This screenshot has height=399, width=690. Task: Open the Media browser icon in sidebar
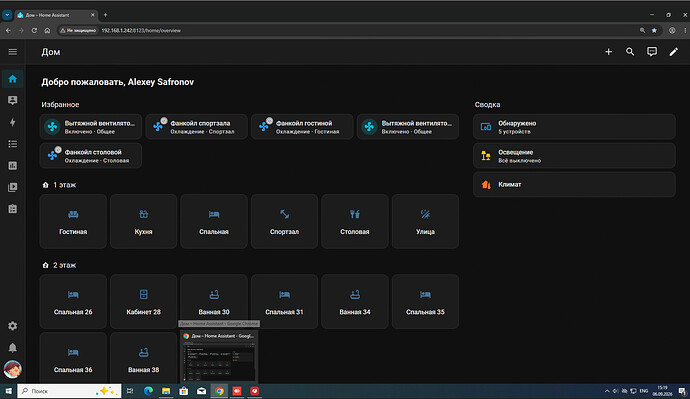12,187
